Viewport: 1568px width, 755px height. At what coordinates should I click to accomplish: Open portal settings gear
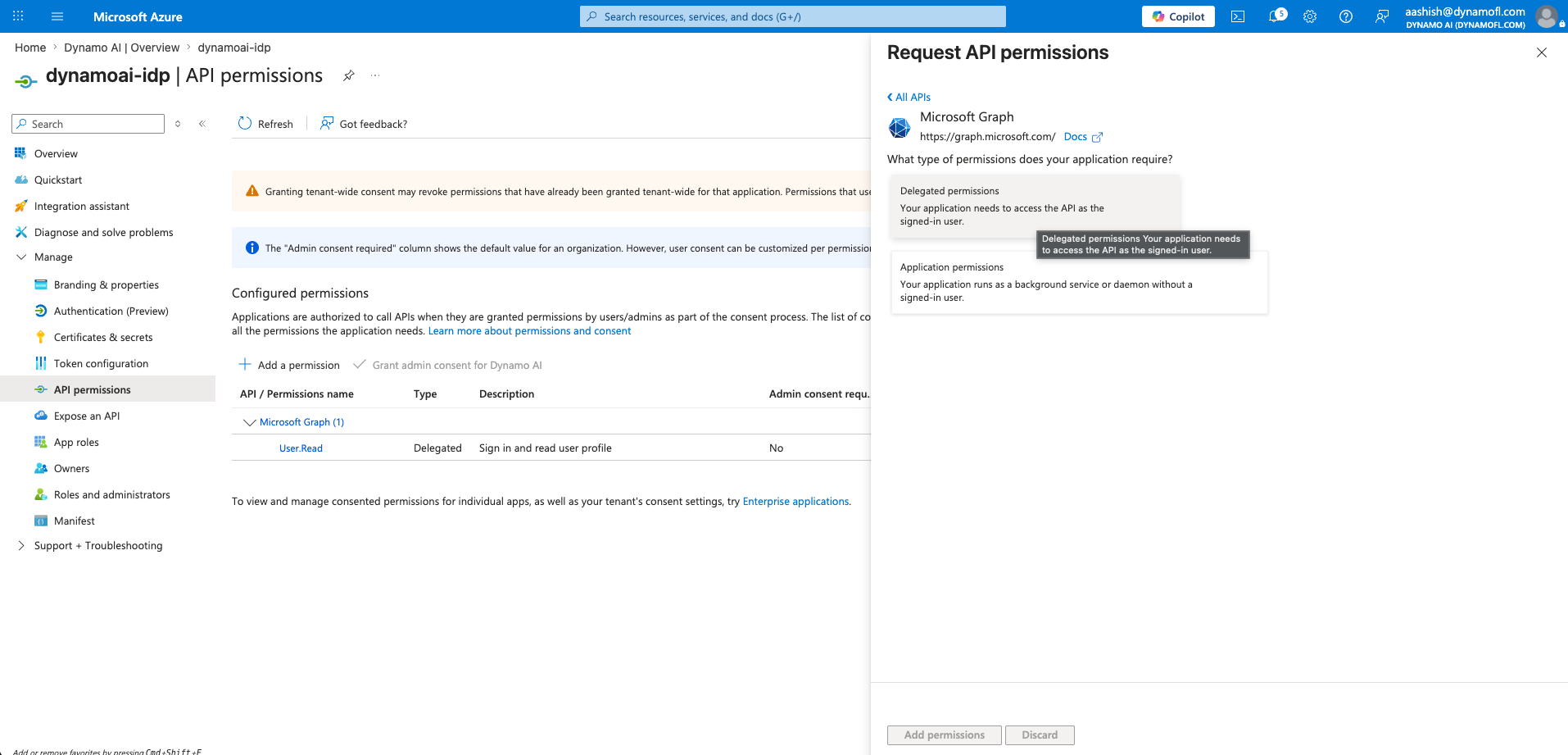click(1310, 16)
